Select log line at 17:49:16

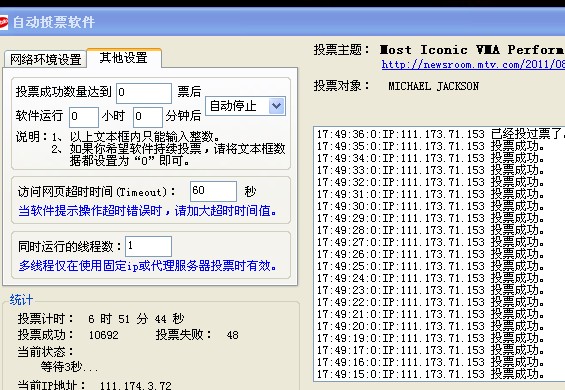pos(431,362)
